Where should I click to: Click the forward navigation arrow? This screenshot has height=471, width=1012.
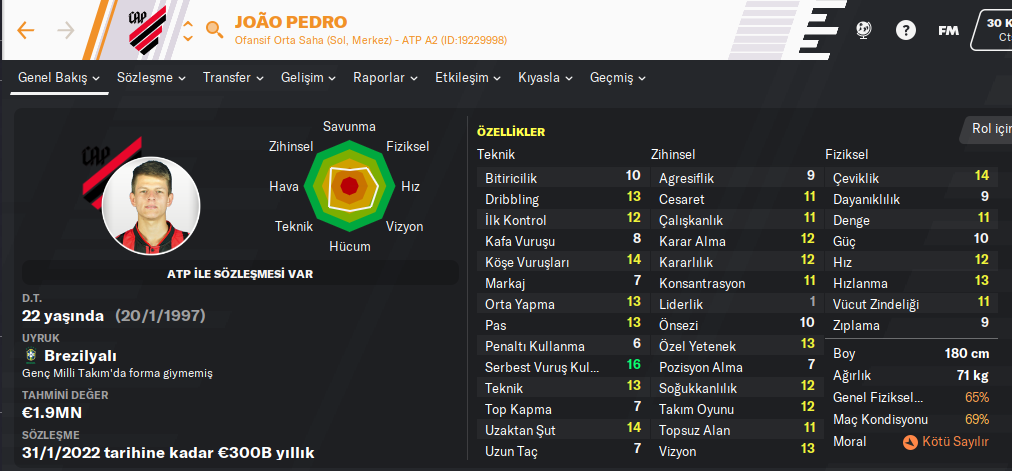click(x=66, y=30)
